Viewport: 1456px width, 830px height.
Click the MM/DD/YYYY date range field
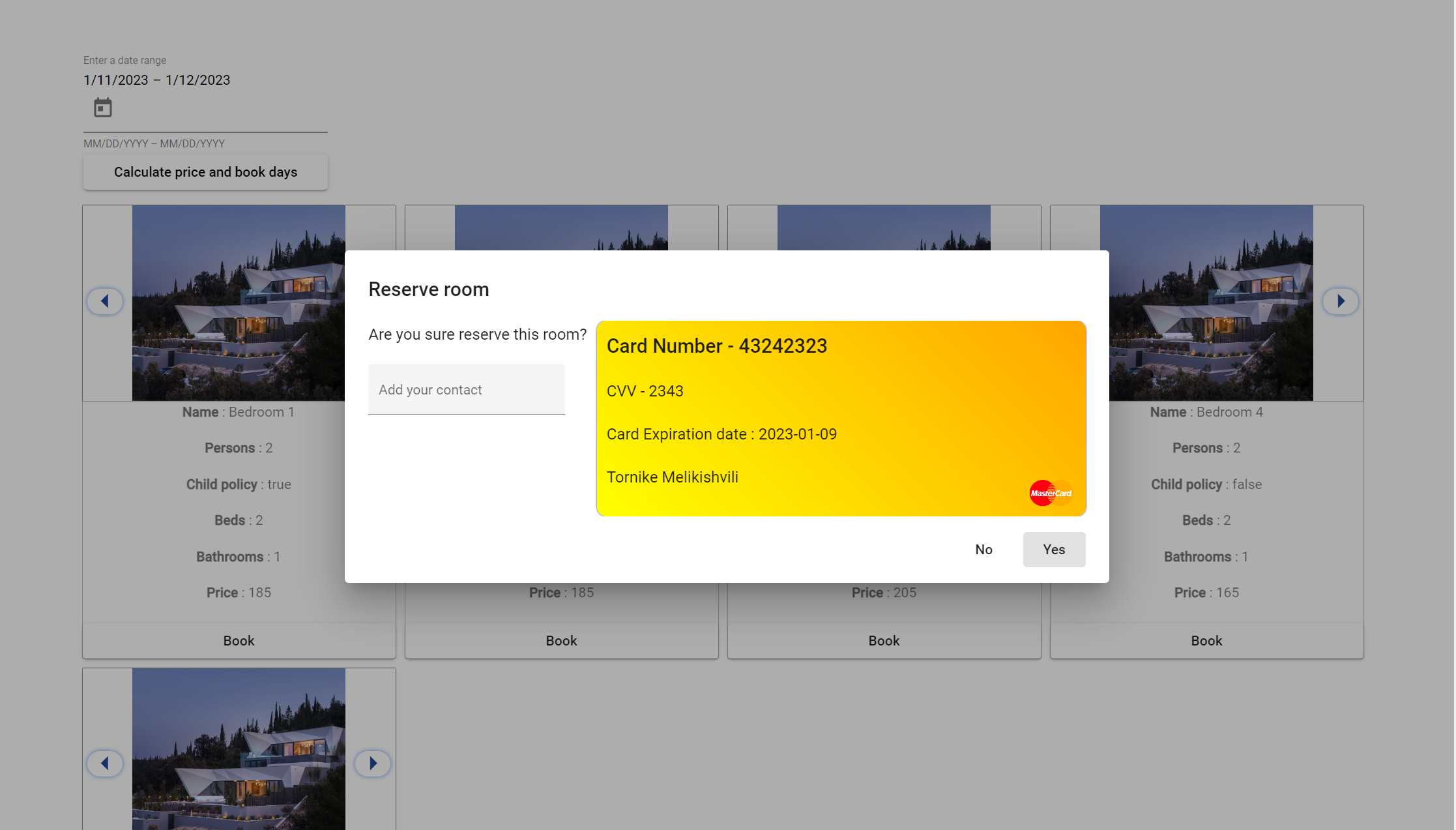point(154,143)
